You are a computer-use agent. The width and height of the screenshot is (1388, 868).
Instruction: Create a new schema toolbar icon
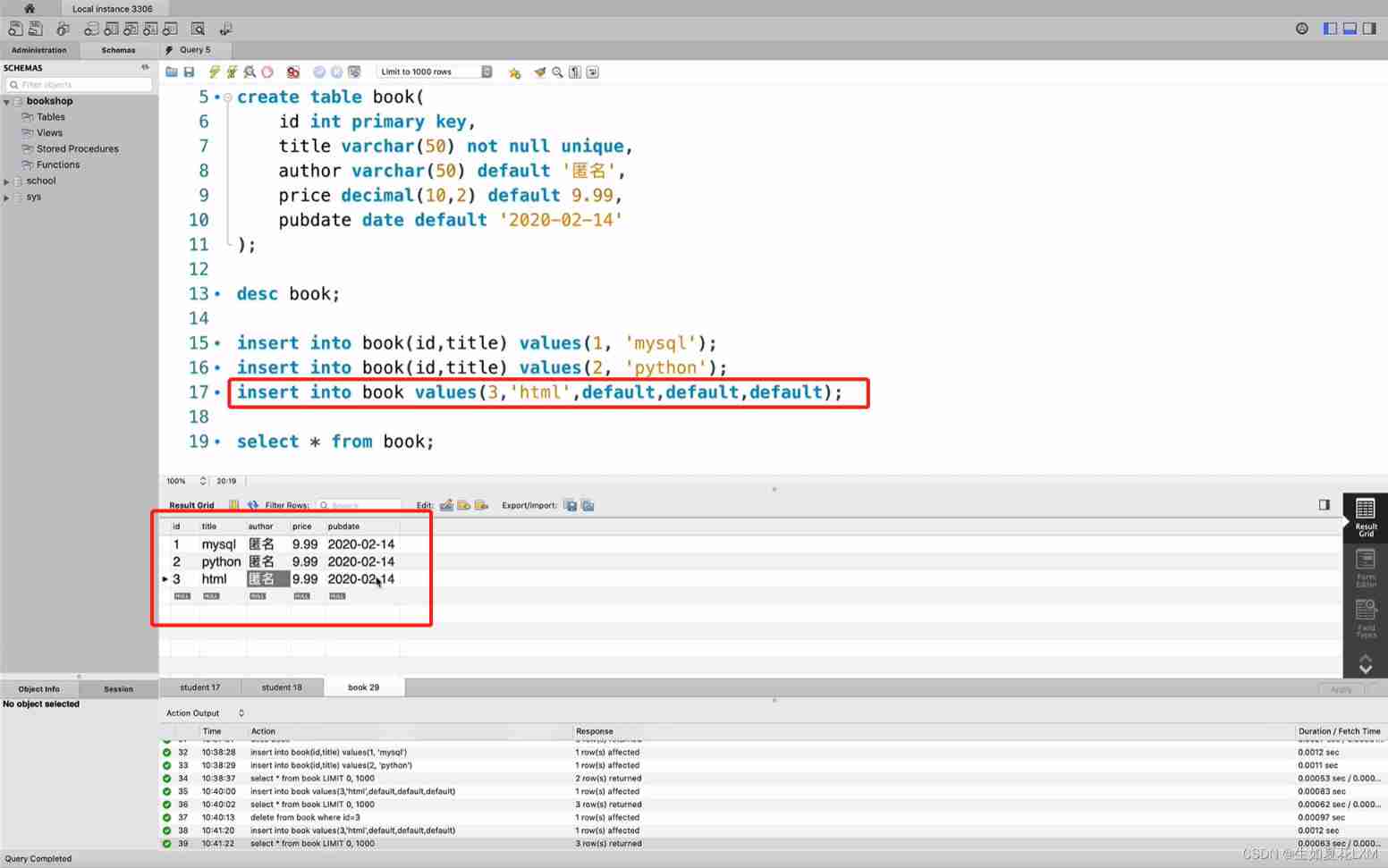click(x=91, y=29)
